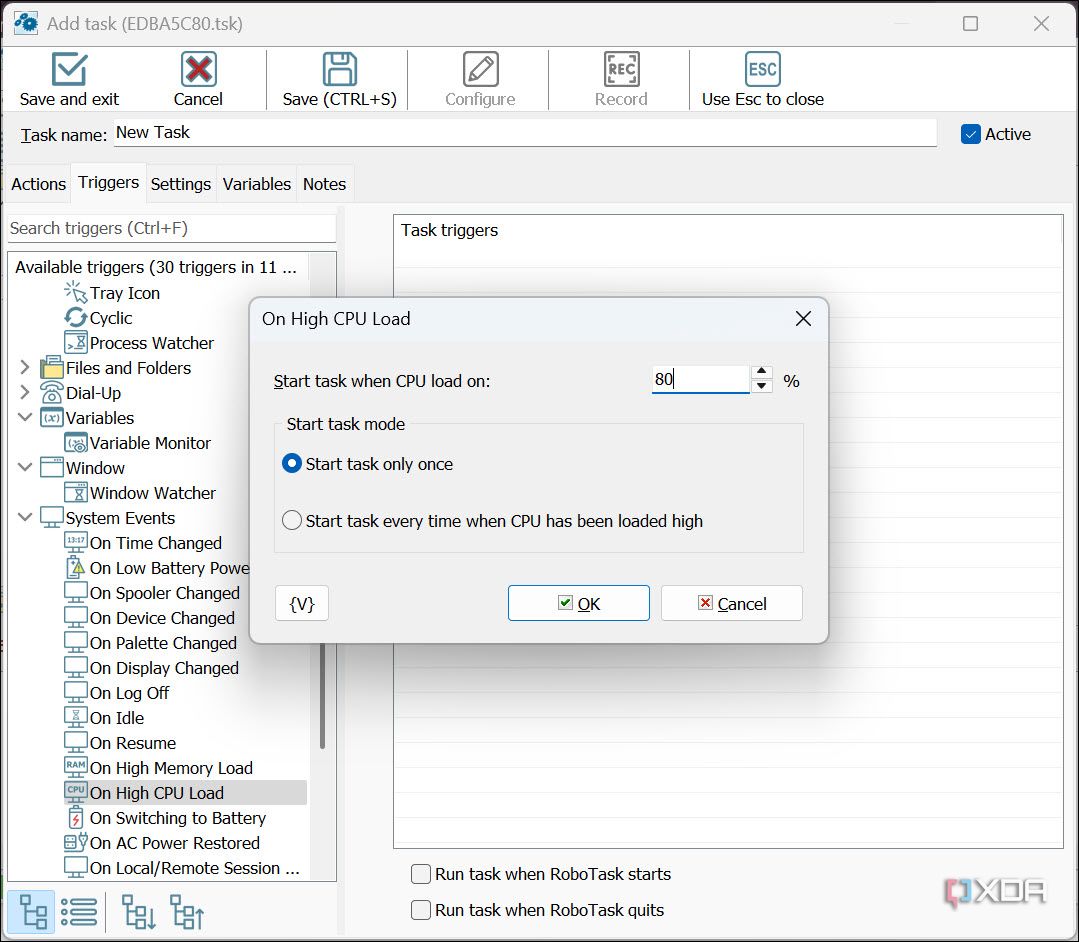Select Start task only once radio
Viewport: 1079px width, 942px height.
point(292,464)
